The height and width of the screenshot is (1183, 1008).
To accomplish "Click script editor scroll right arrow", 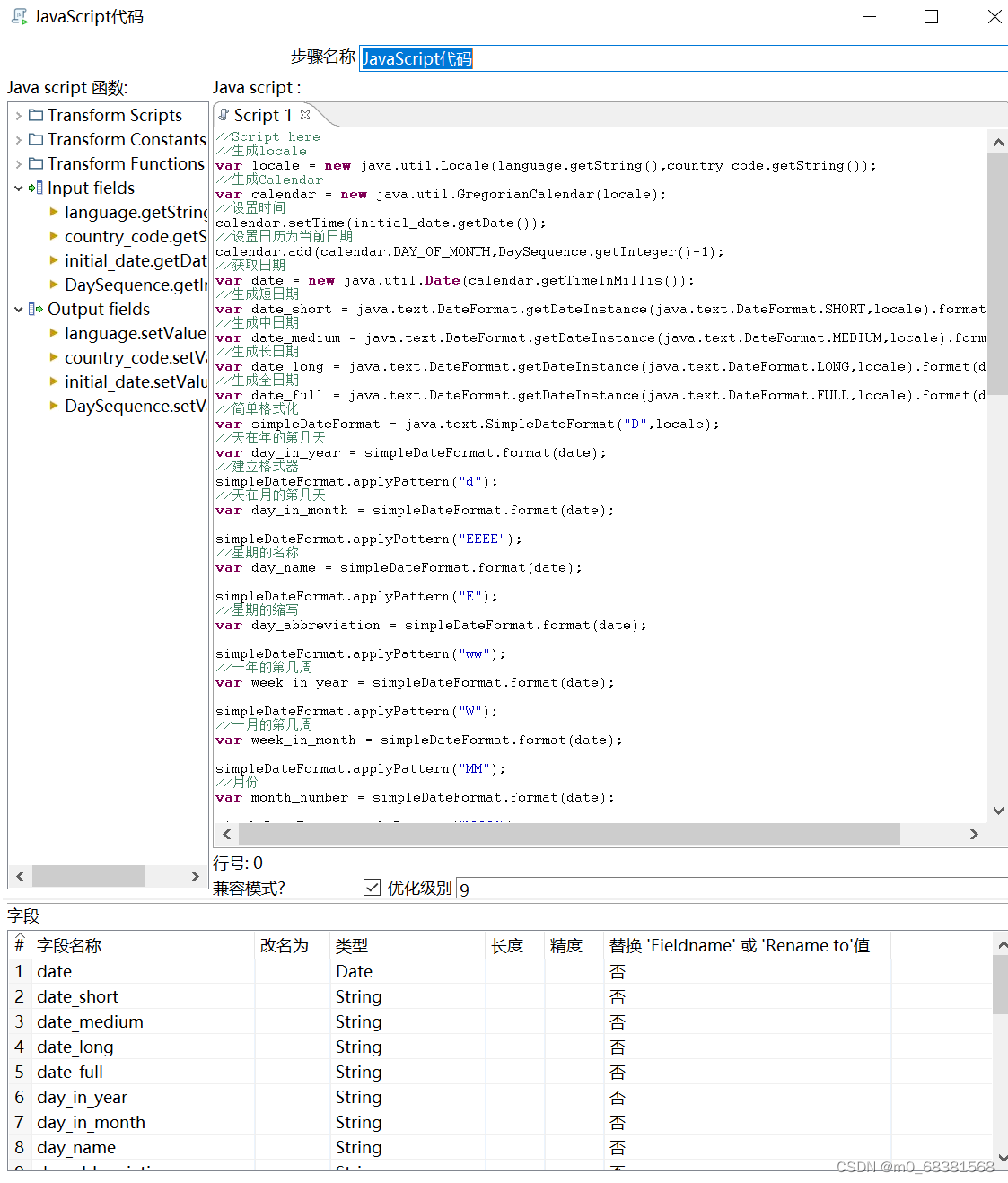I will [974, 834].
